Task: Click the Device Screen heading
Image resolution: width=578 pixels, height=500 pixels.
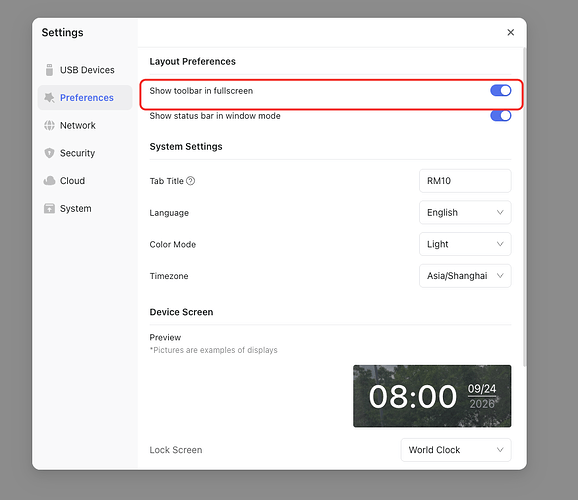Action: point(181,312)
